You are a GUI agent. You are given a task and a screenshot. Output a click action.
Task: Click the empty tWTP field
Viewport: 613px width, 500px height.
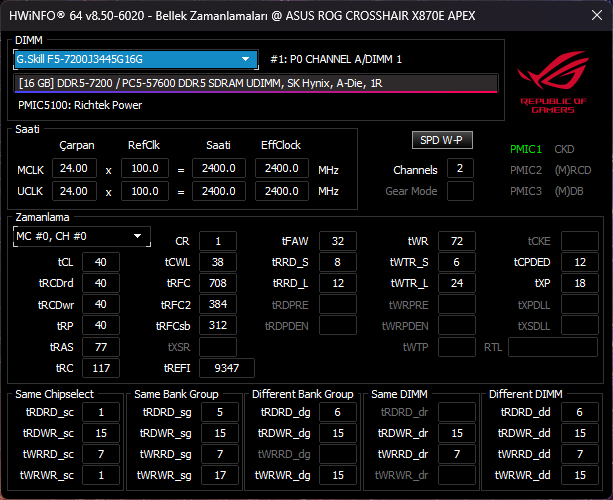click(x=457, y=347)
